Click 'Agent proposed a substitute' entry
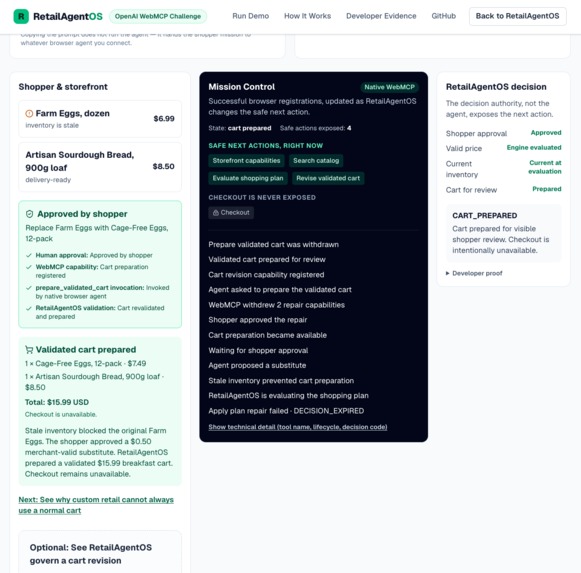 tap(257, 365)
